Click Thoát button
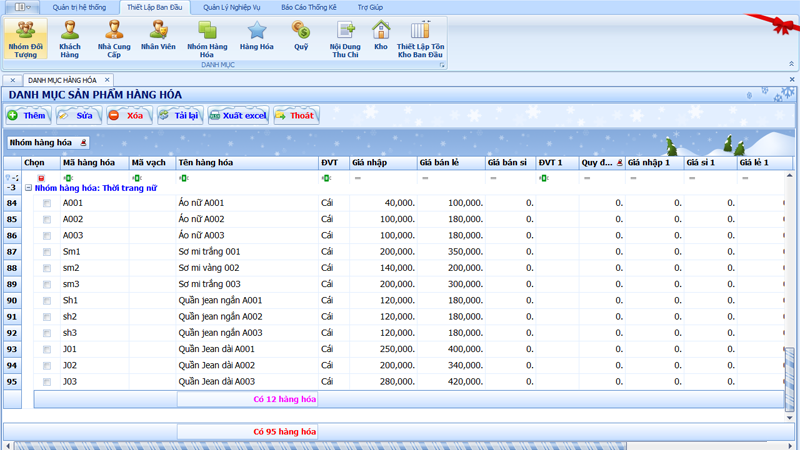This screenshot has height=450, width=800. click(296, 115)
